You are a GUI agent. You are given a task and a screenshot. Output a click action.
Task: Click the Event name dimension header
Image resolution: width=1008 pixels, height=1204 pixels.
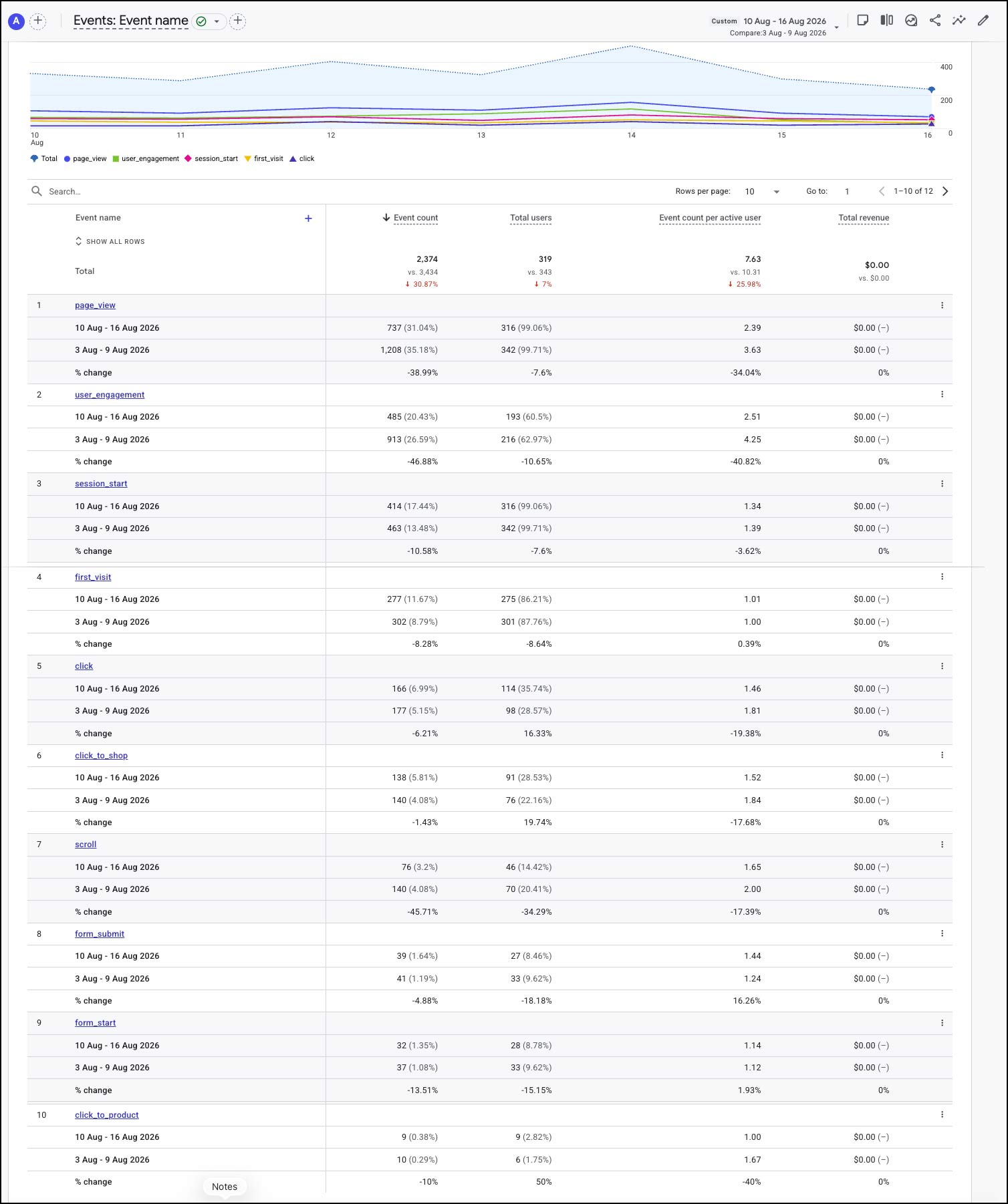98,218
